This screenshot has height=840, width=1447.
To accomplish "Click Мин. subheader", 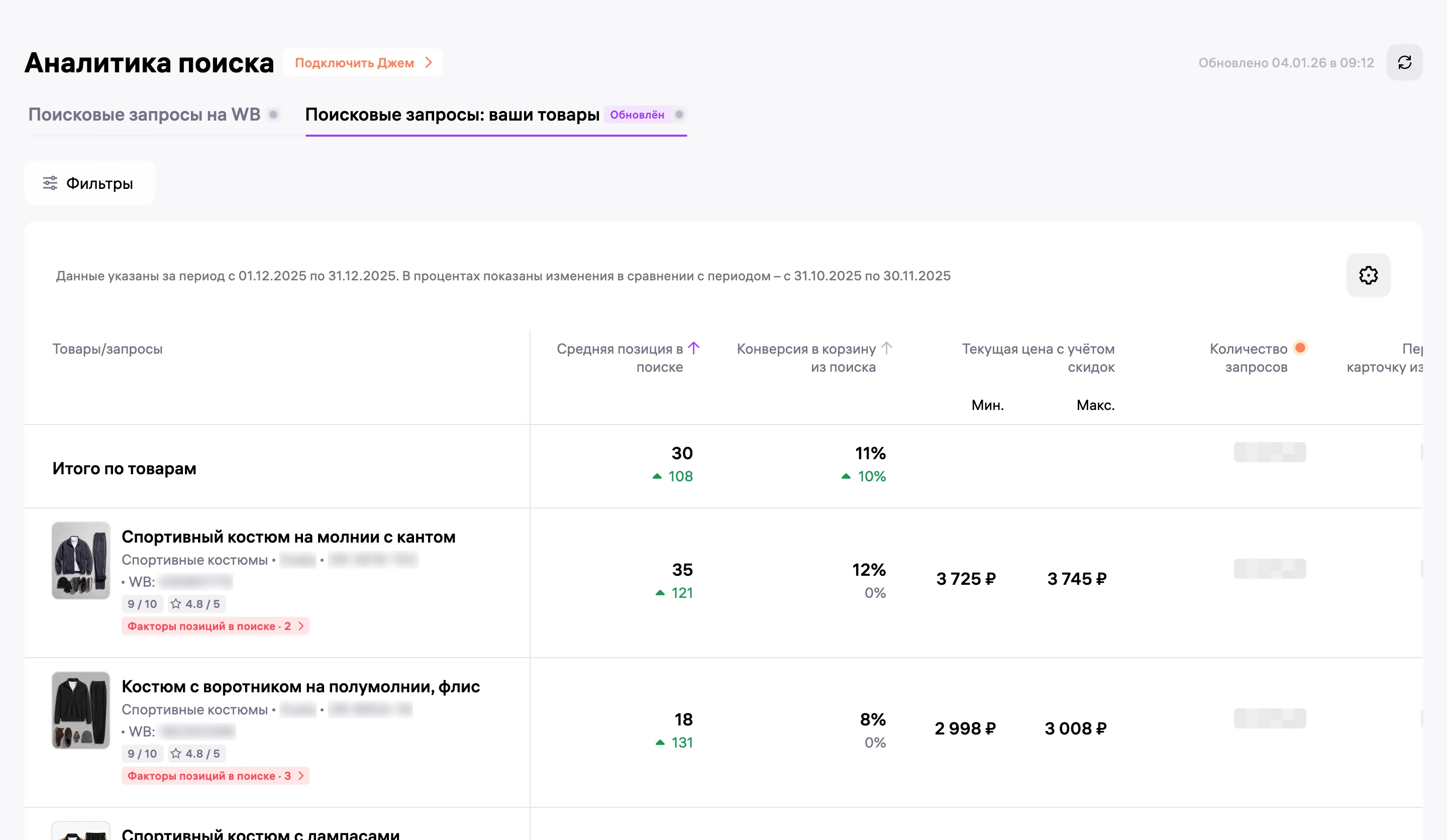I will tap(987, 405).
